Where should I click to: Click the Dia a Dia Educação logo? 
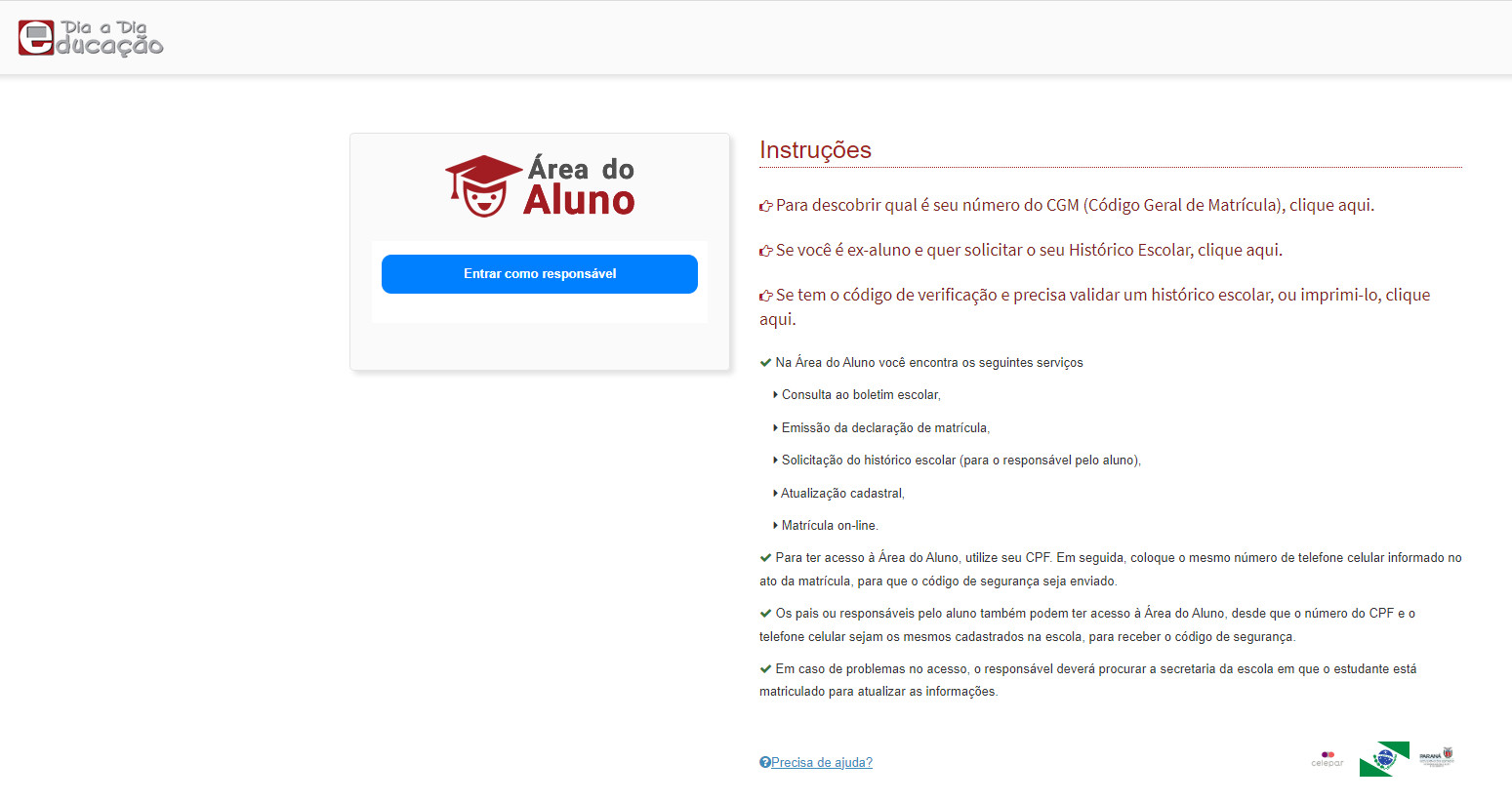(91, 38)
